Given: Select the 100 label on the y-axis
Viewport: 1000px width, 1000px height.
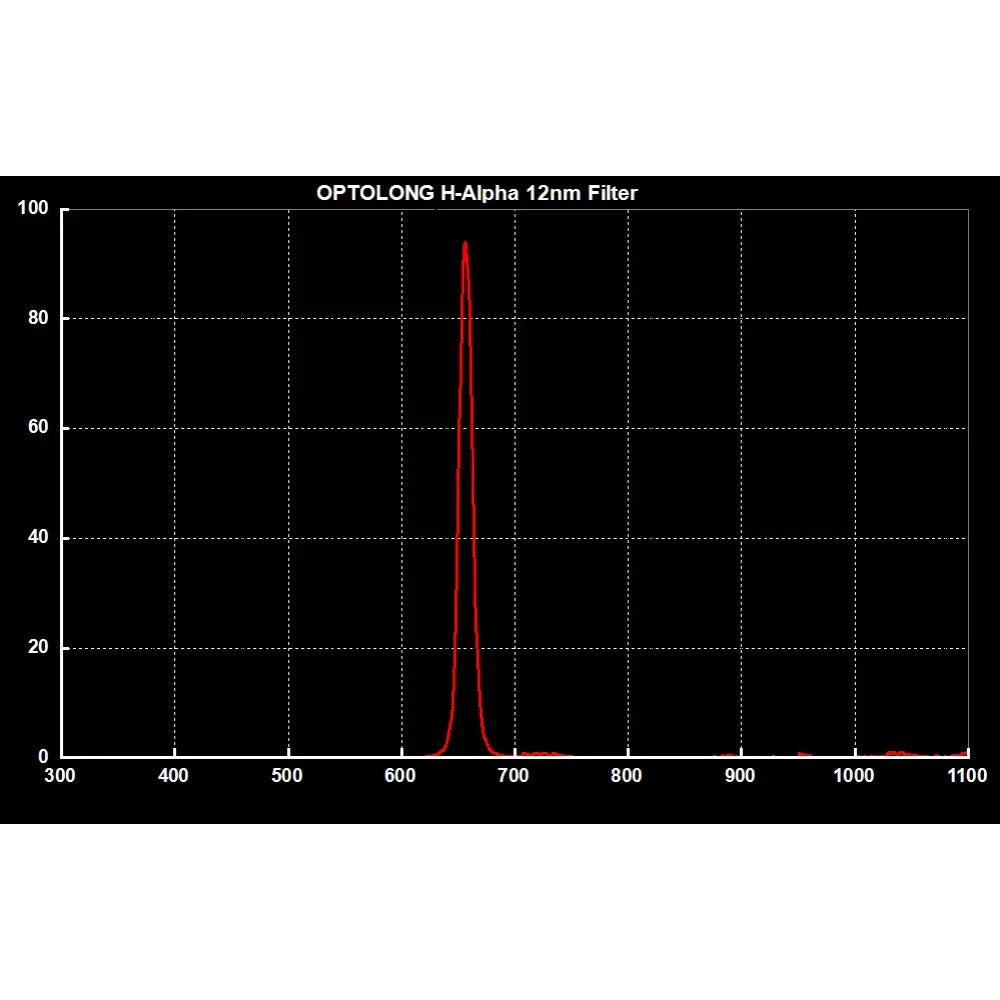Looking at the screenshot, I should pyautogui.click(x=31, y=208).
